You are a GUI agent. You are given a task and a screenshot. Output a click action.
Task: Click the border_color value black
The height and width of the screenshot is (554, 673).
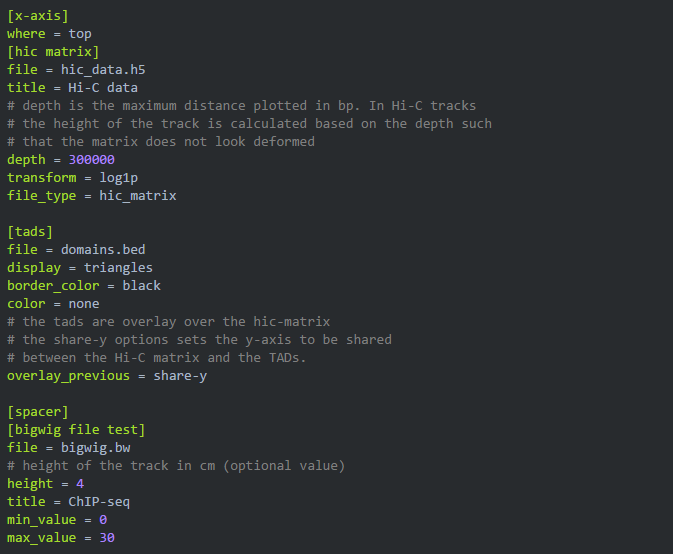[x=141, y=286]
